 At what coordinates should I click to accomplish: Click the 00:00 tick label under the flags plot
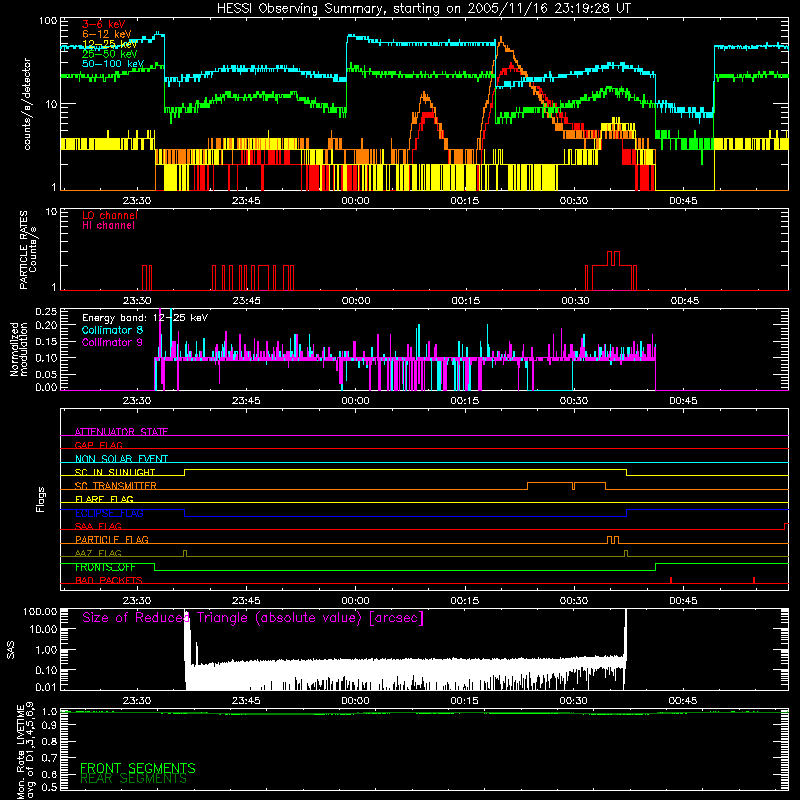tap(355, 601)
